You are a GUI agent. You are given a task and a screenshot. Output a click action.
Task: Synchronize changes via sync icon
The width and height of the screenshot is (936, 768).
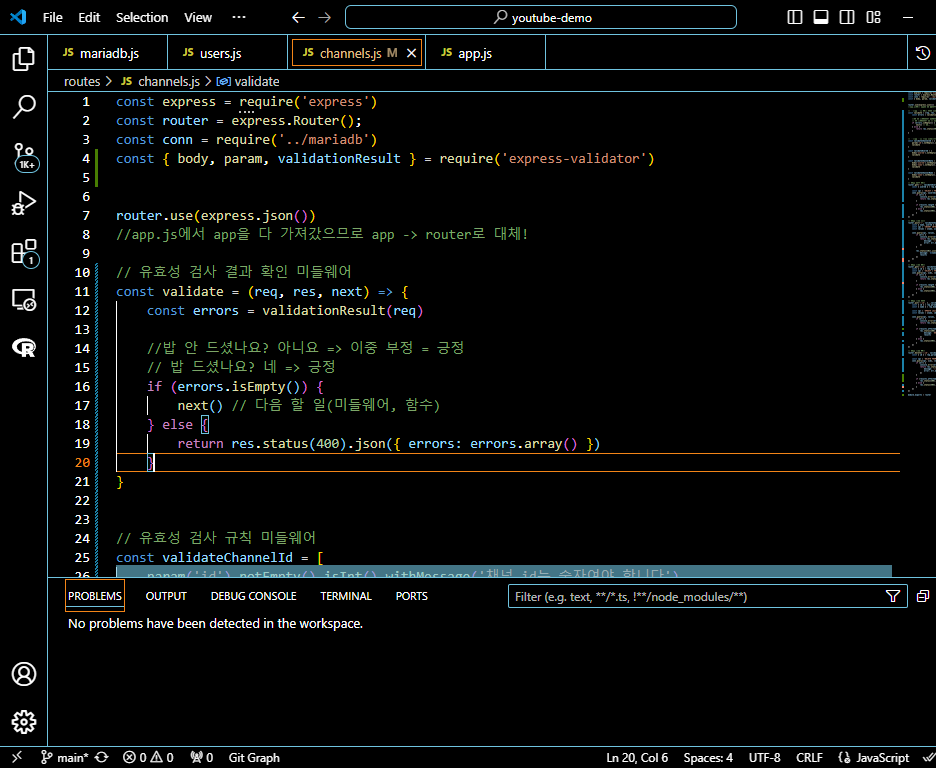coord(102,757)
